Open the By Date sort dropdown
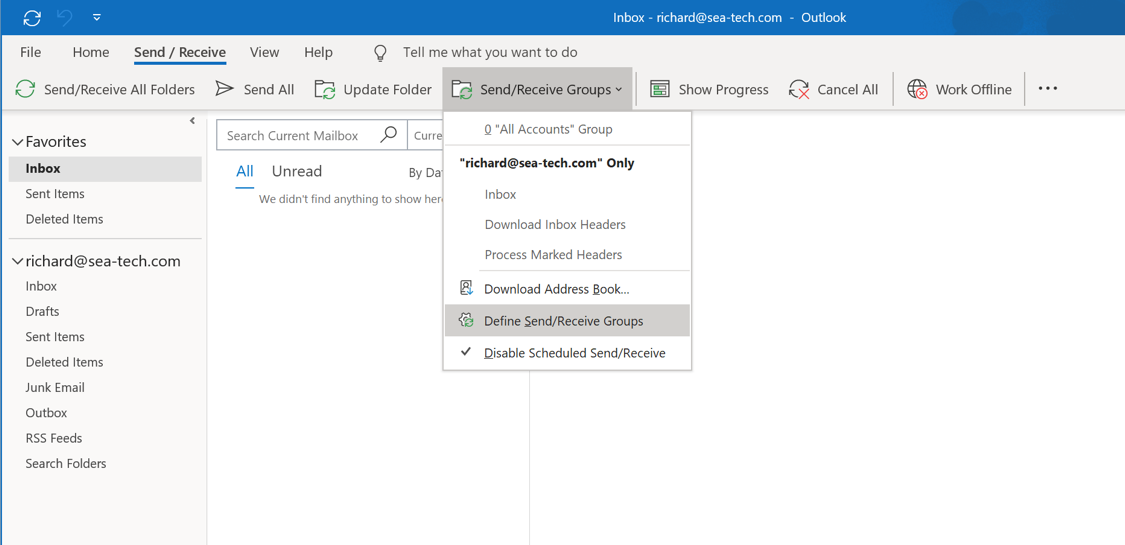The height and width of the screenshot is (545, 1125). tap(426, 172)
